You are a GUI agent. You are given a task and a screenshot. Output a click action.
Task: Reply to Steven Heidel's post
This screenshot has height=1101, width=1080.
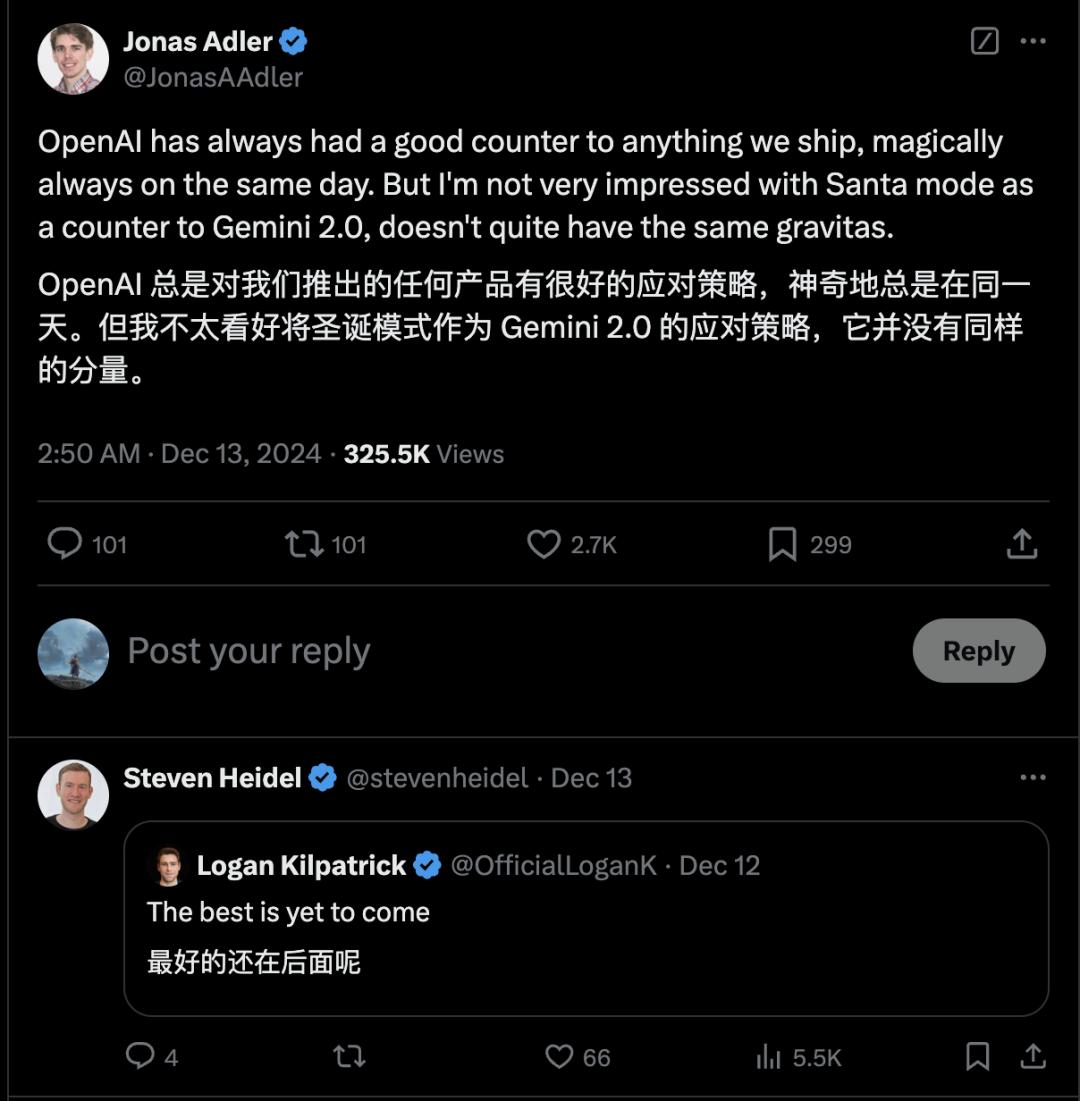pyautogui.click(x=141, y=1056)
